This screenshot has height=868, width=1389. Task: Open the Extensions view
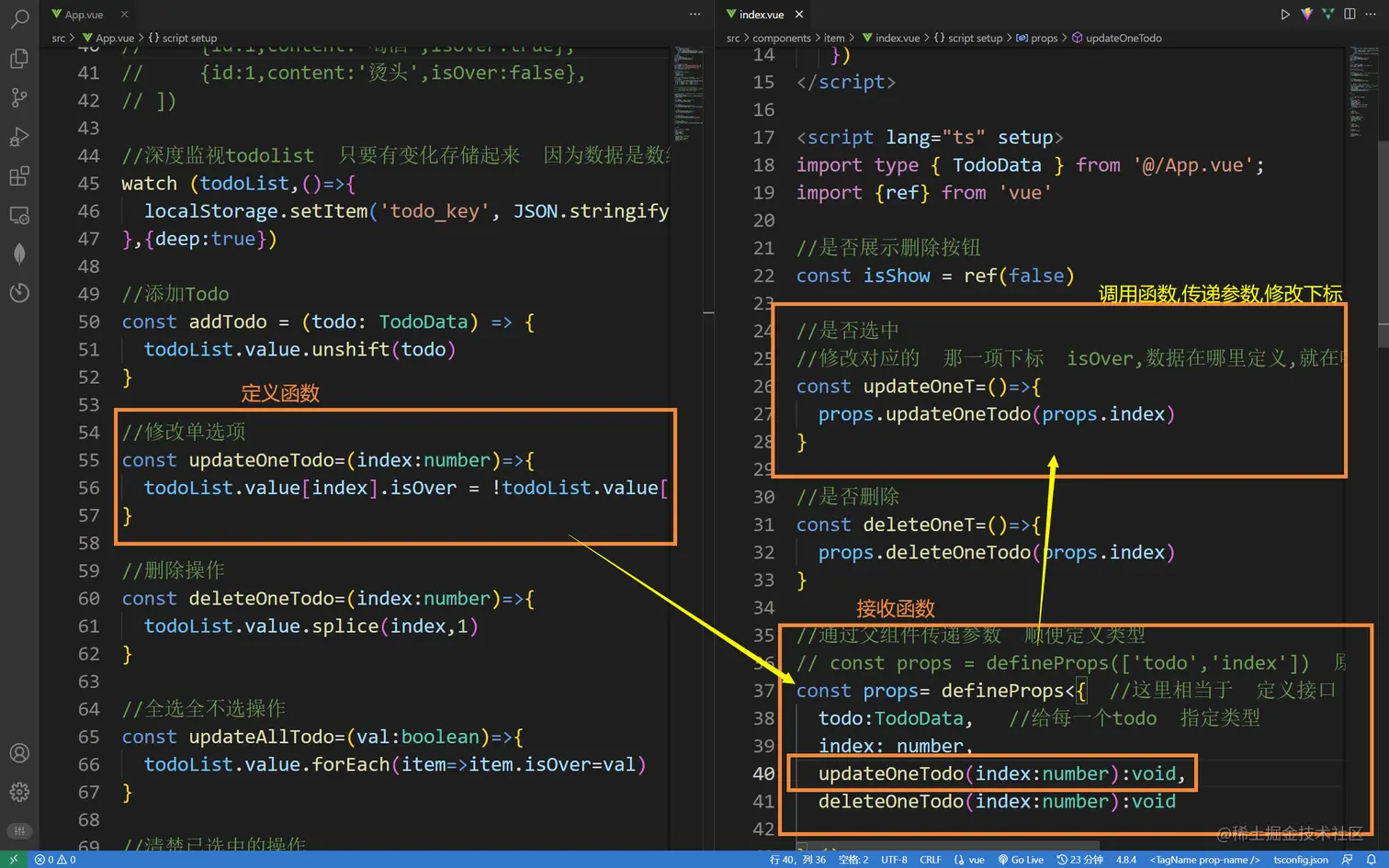tap(19, 176)
